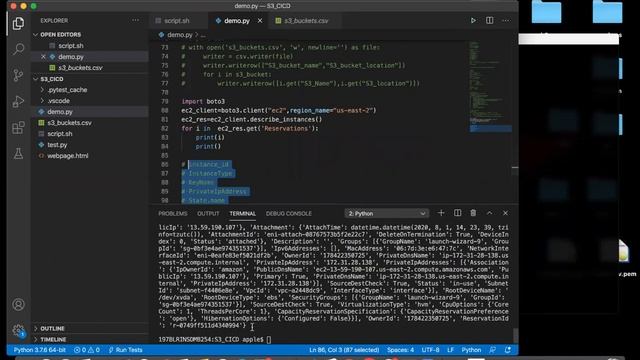
Task: Split the editor to the right
Action: 489,20
